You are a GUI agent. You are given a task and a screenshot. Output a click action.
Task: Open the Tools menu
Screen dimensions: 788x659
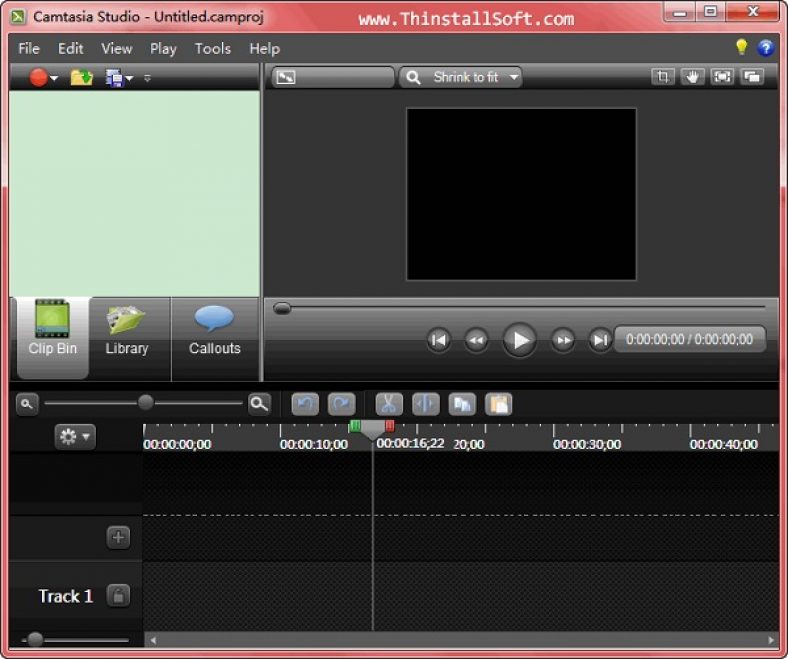(213, 49)
